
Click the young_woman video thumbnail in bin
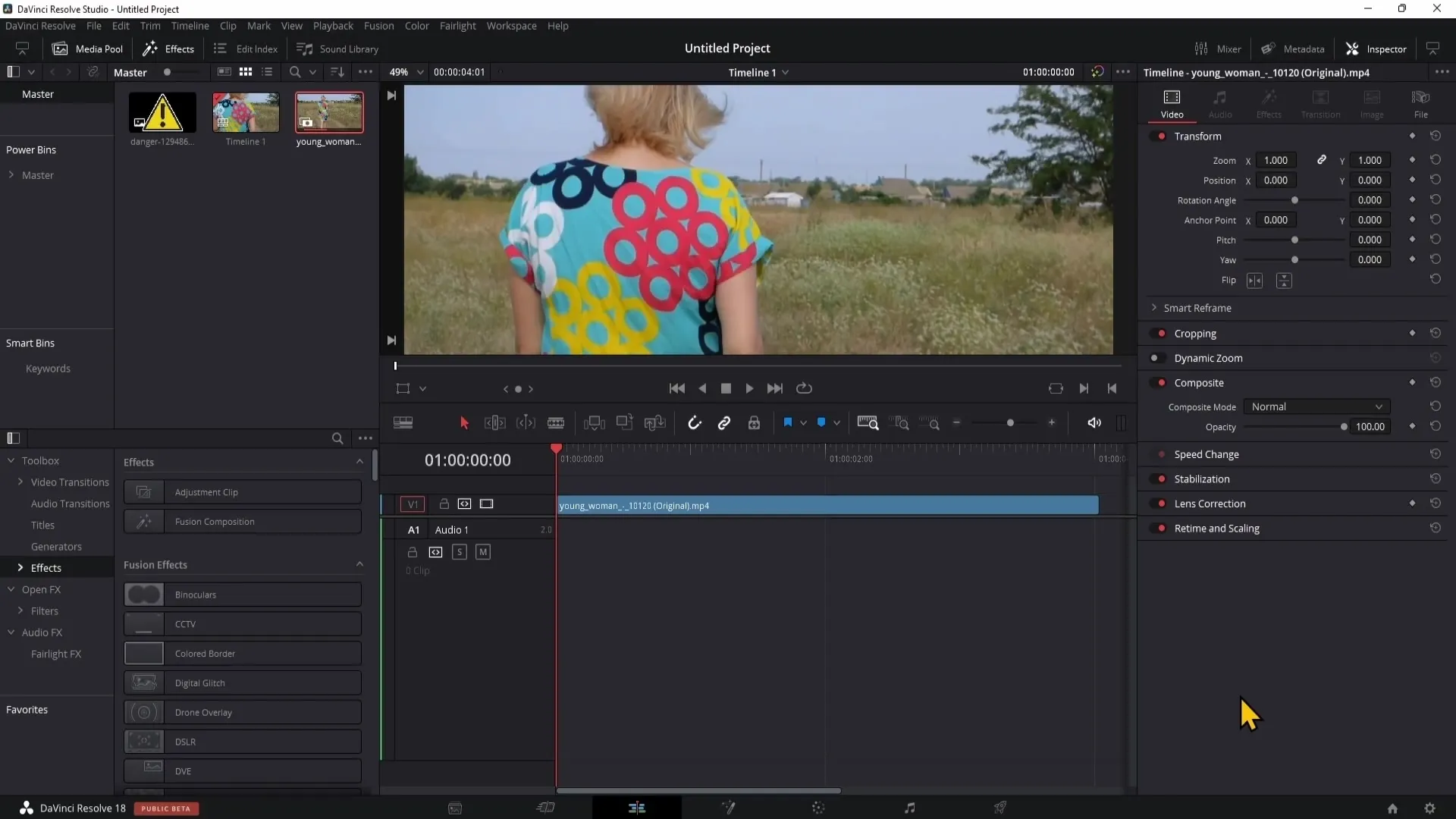330,112
